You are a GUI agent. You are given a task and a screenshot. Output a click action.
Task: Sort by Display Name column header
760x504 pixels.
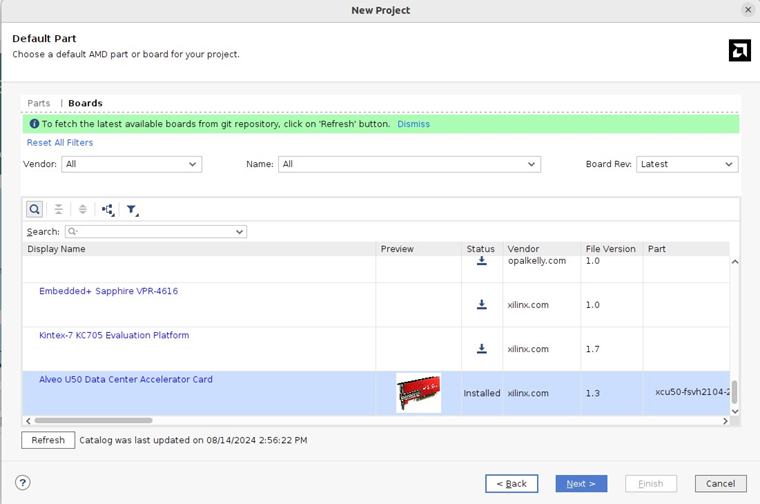point(199,249)
